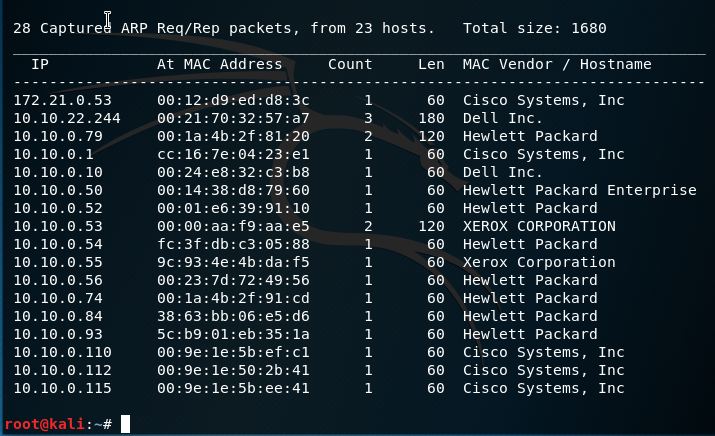Place cursor at the root@kali prompt
The height and width of the screenshot is (436, 715).
coord(125,424)
